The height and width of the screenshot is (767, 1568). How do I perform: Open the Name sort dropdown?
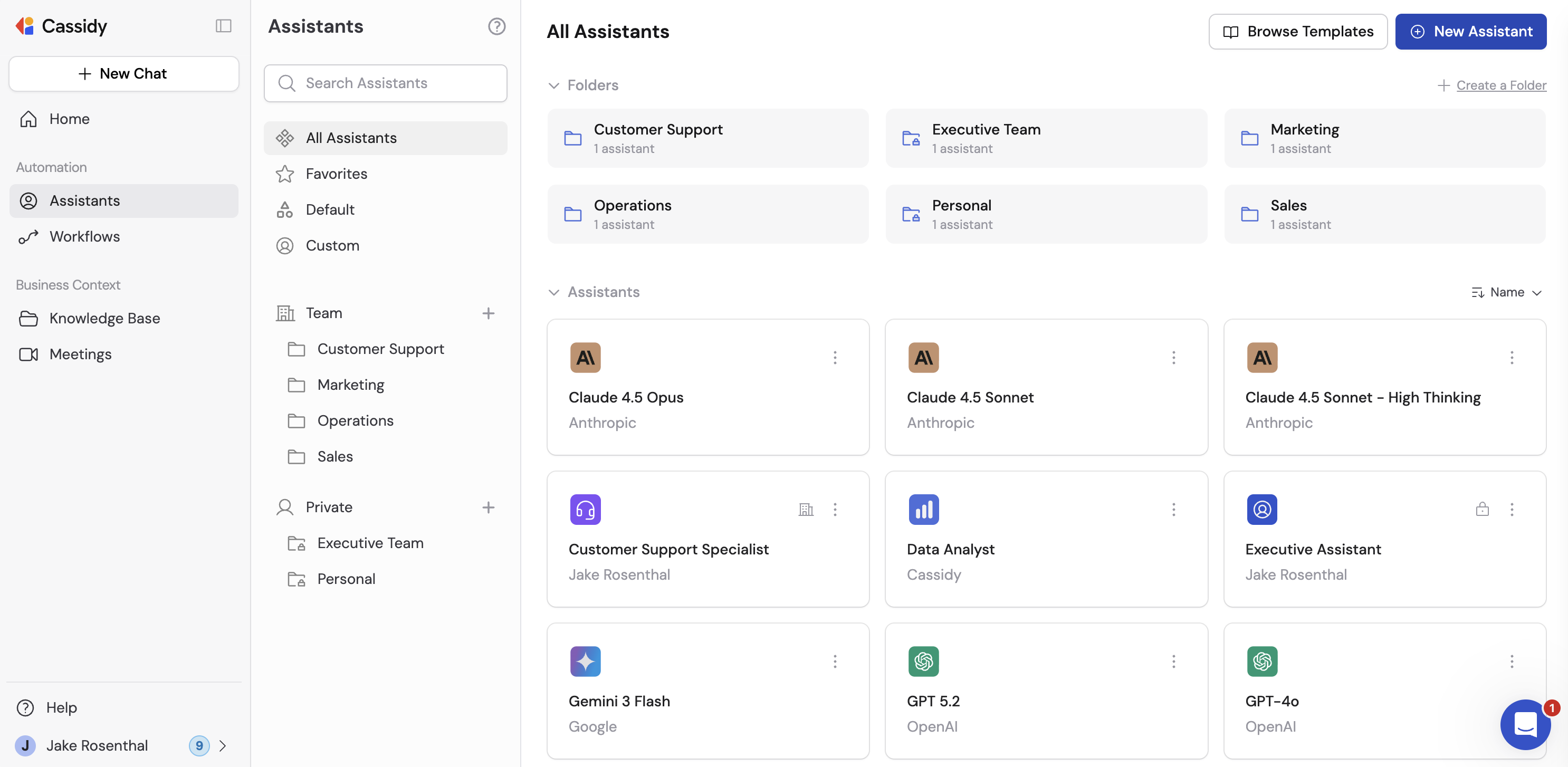point(1506,292)
